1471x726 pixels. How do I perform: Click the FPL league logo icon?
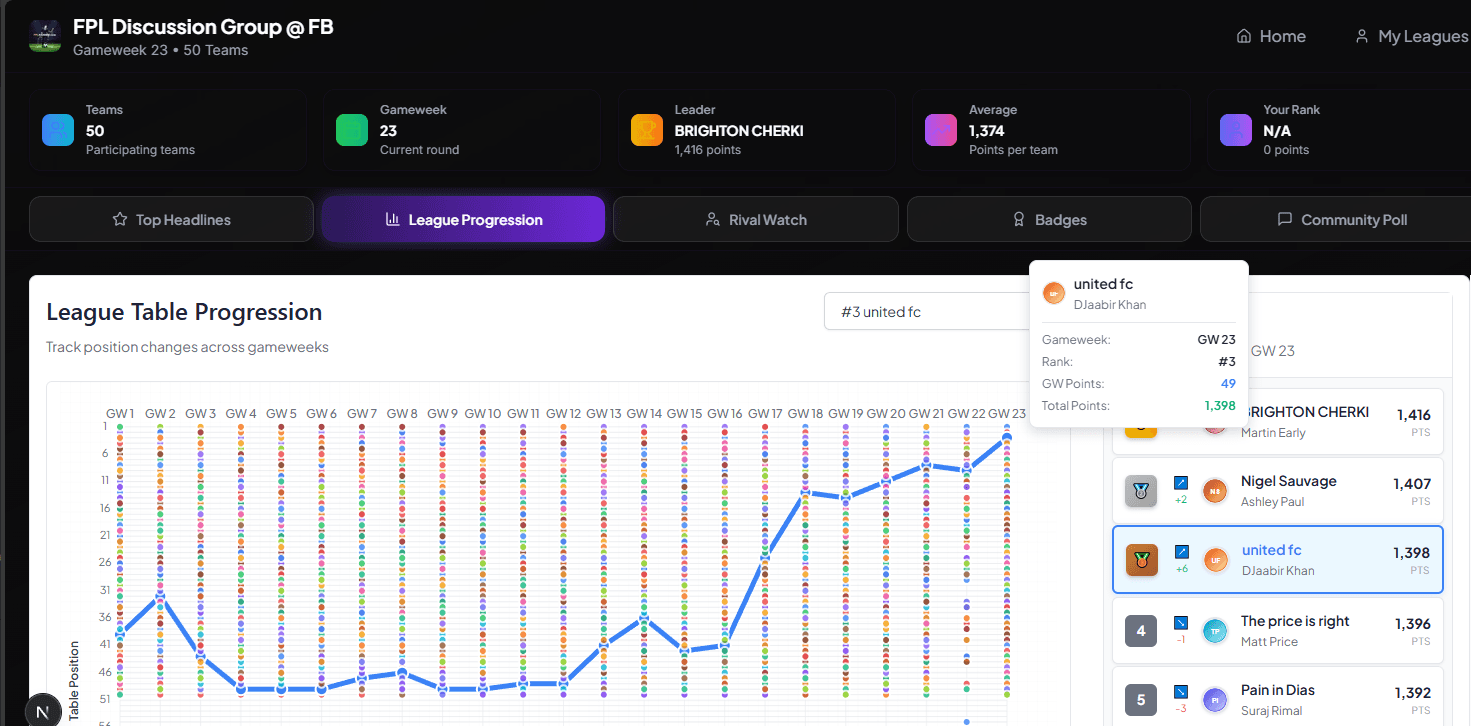tap(45, 36)
